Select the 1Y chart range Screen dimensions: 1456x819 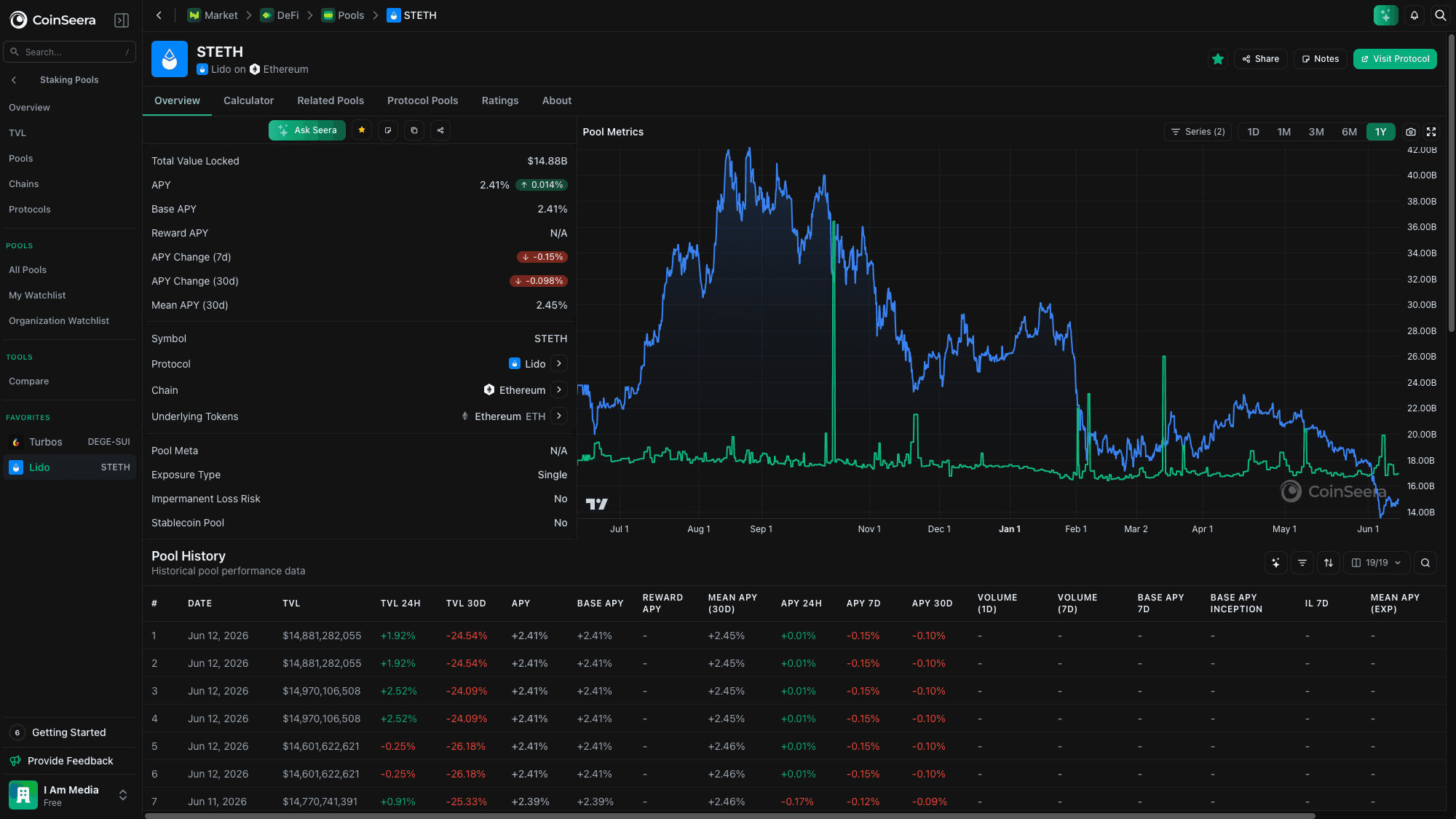tap(1380, 132)
